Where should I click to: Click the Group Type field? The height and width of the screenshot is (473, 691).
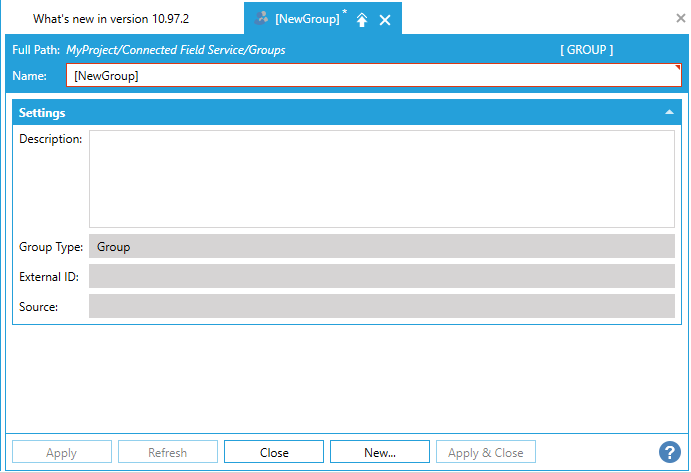(x=381, y=247)
